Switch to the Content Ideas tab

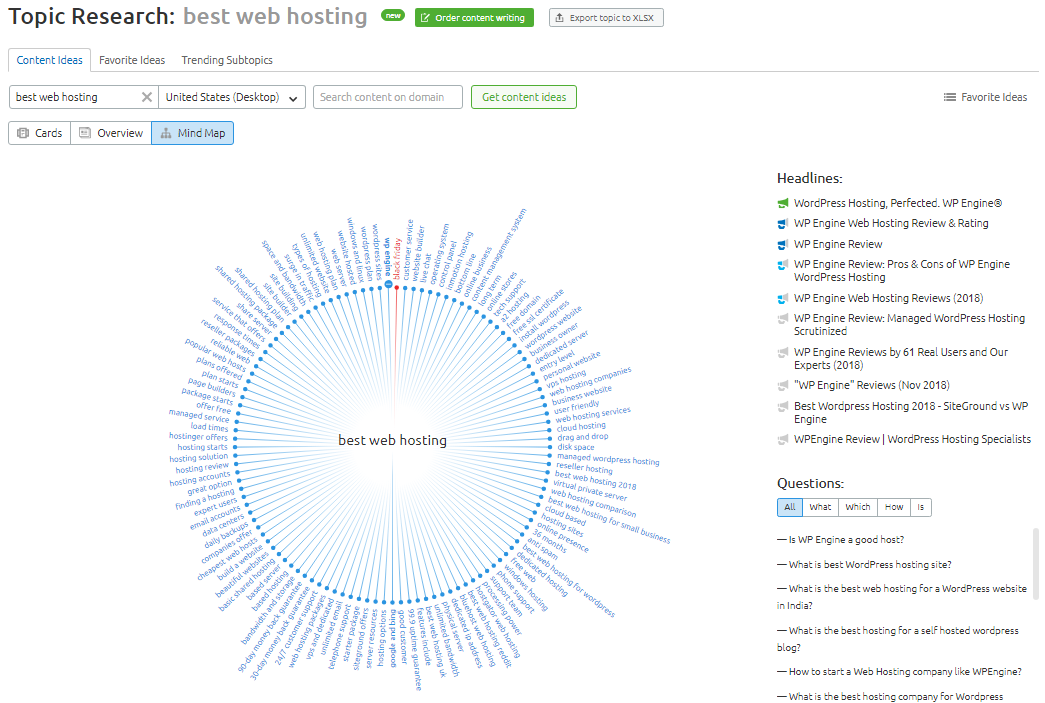pos(49,60)
